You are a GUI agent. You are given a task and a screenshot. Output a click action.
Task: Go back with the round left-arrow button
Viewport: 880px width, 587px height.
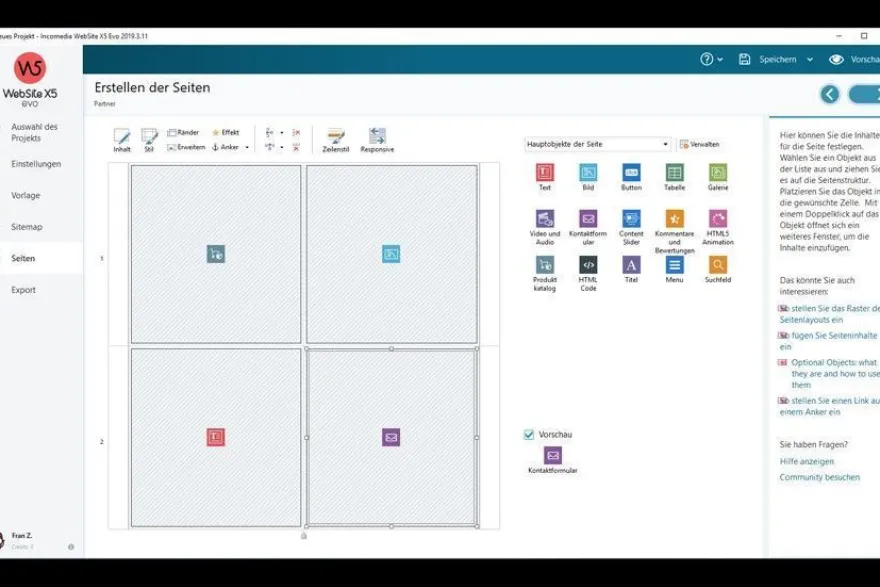point(829,94)
